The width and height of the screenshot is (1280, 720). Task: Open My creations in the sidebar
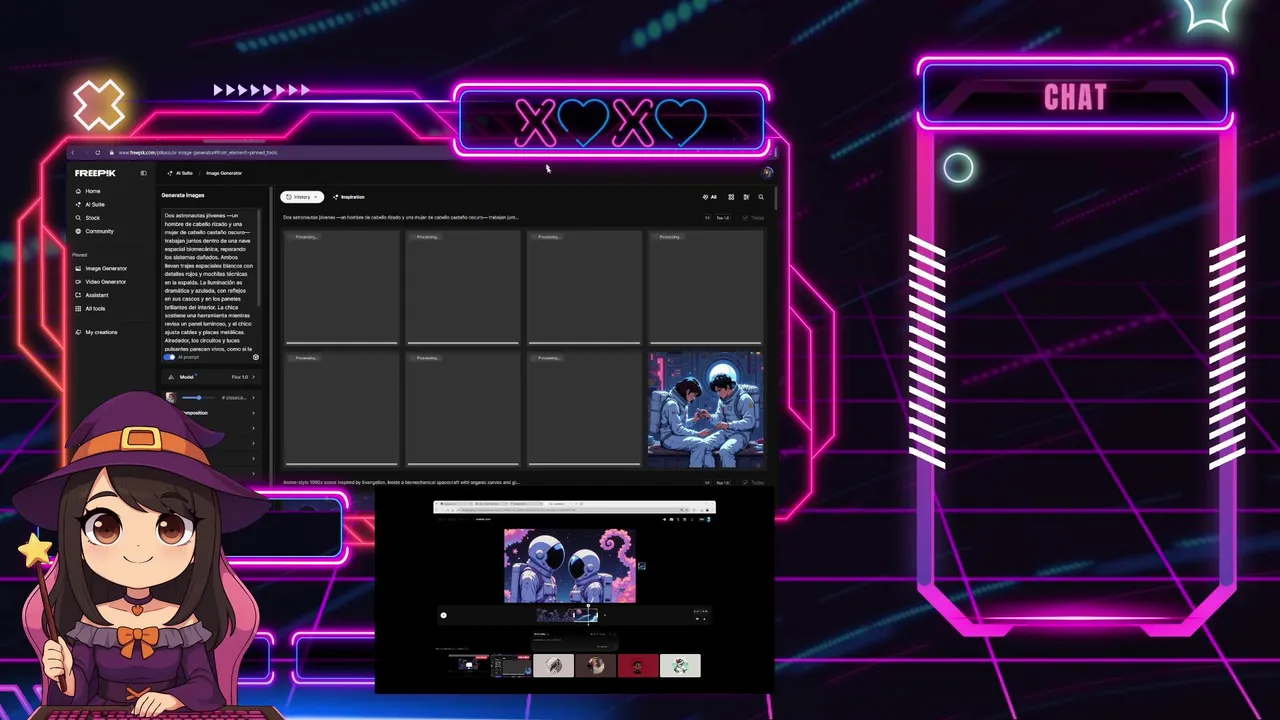click(101, 332)
